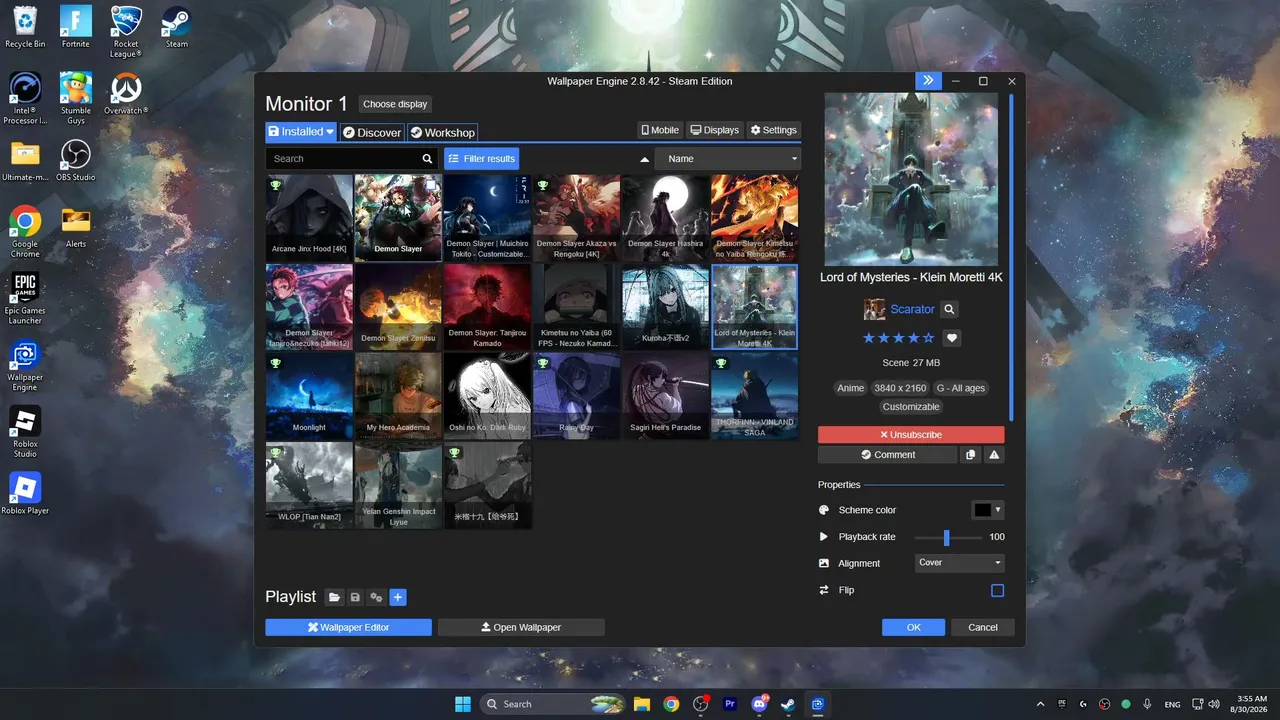1280x720 pixels.
Task: Open the Rocket League desktop icon
Action: (x=126, y=31)
